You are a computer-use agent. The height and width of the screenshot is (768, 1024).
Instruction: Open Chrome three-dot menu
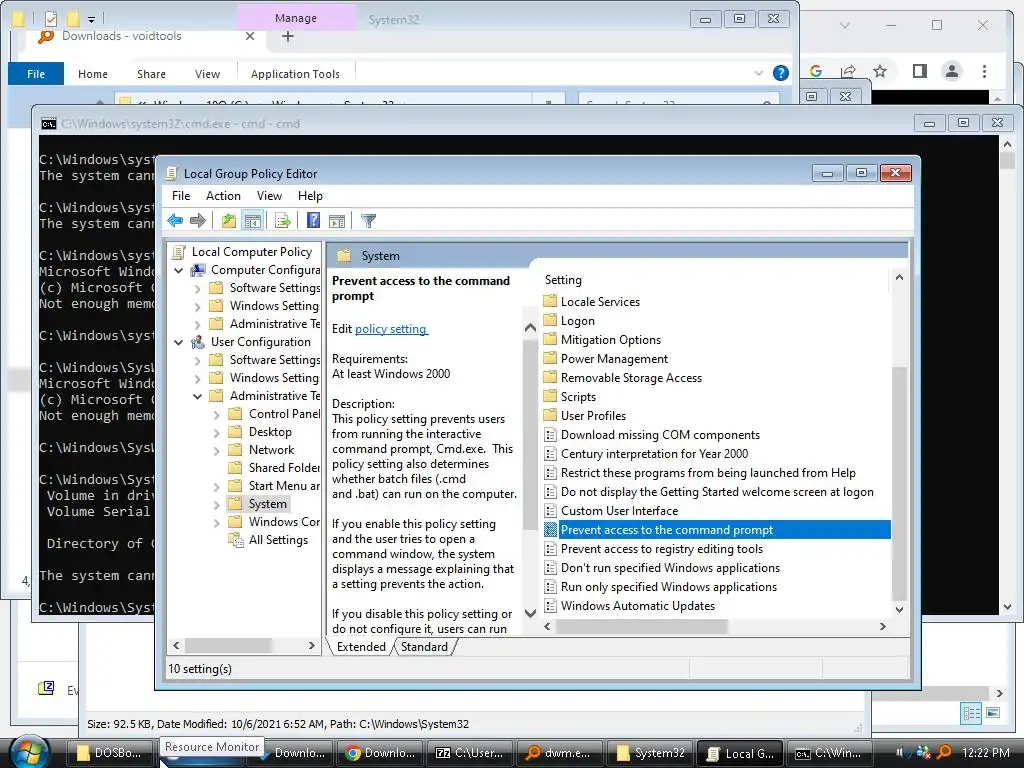pyautogui.click(x=984, y=71)
